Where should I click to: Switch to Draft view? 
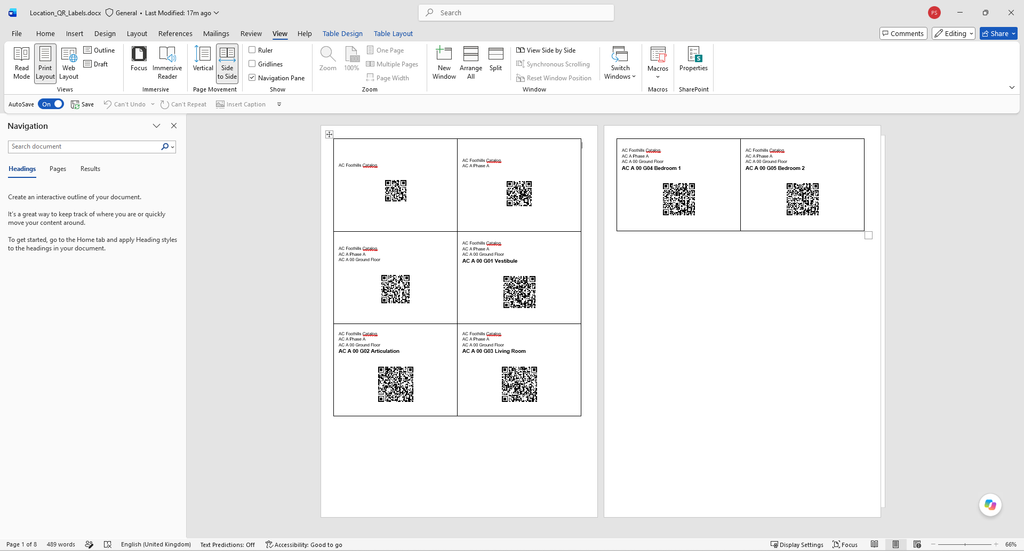coord(96,64)
